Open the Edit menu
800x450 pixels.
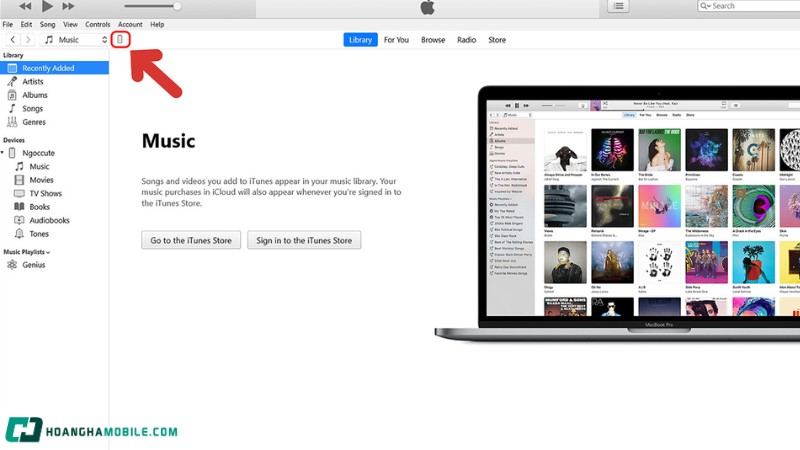coord(26,24)
